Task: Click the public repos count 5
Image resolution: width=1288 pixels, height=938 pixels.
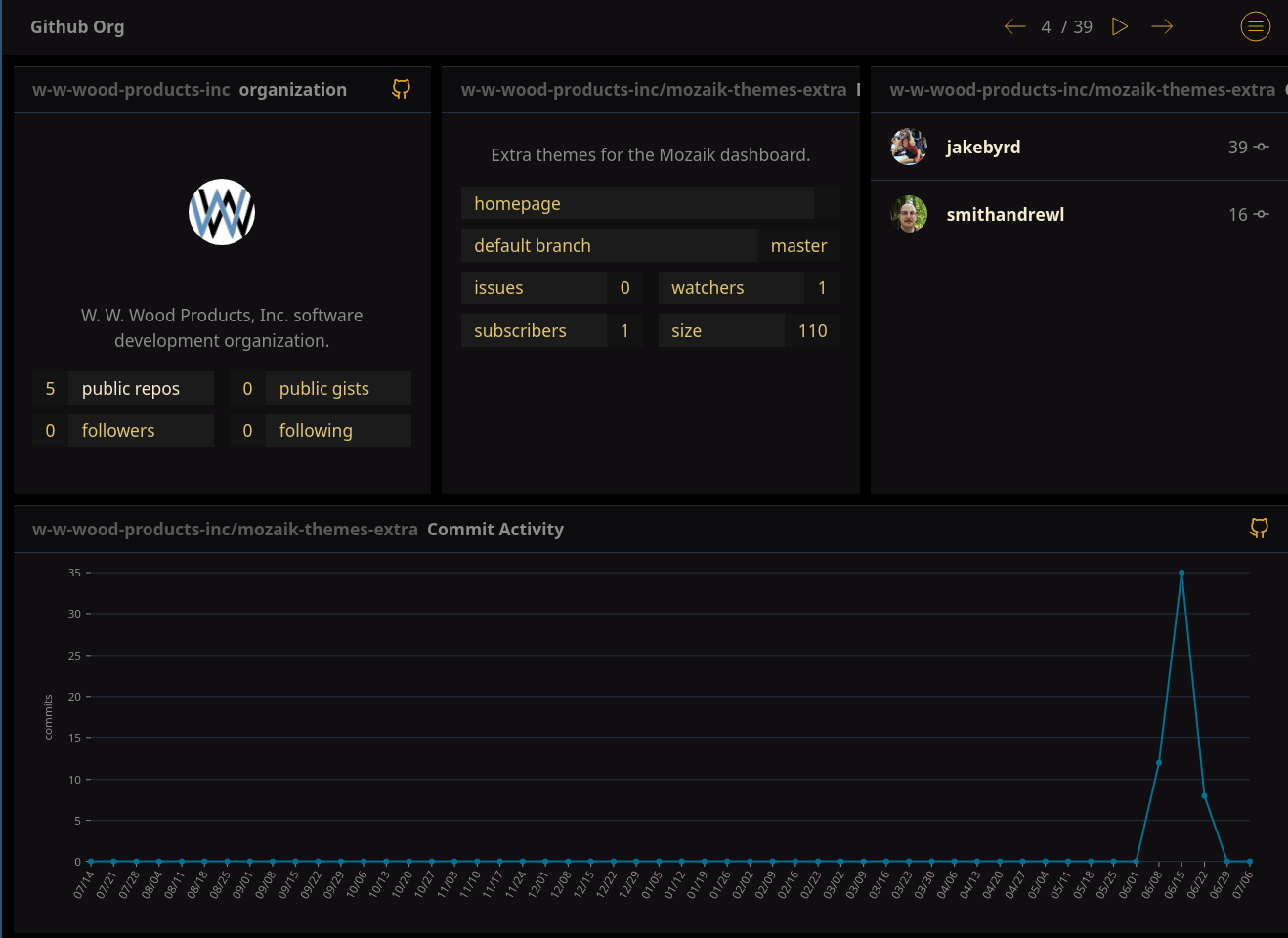Action: click(x=50, y=388)
